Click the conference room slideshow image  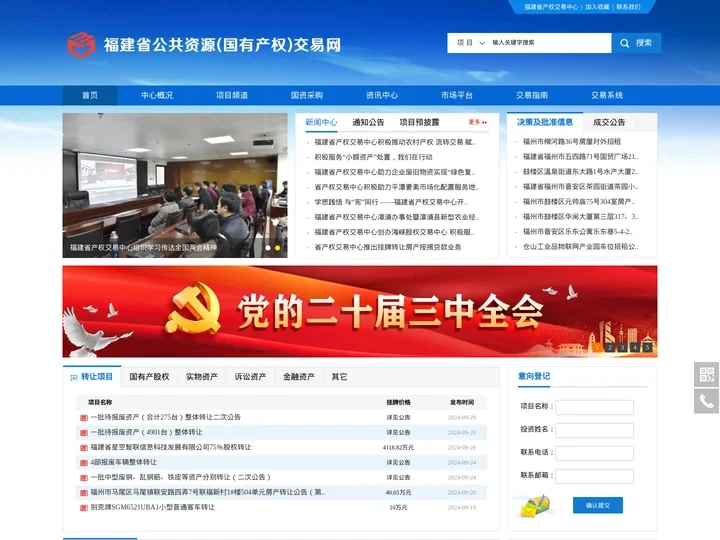pos(175,185)
